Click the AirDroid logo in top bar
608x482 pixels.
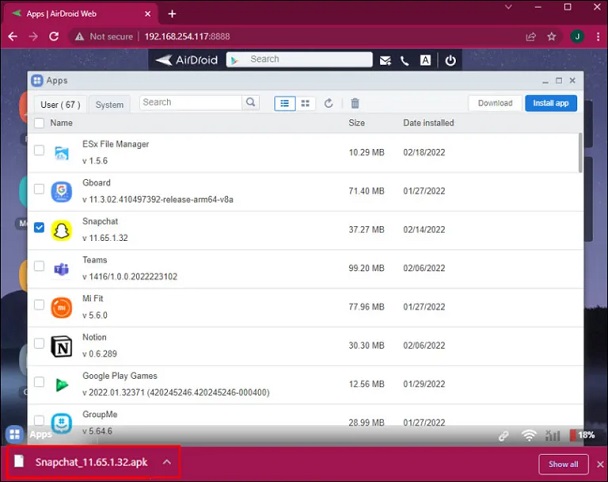tap(187, 60)
